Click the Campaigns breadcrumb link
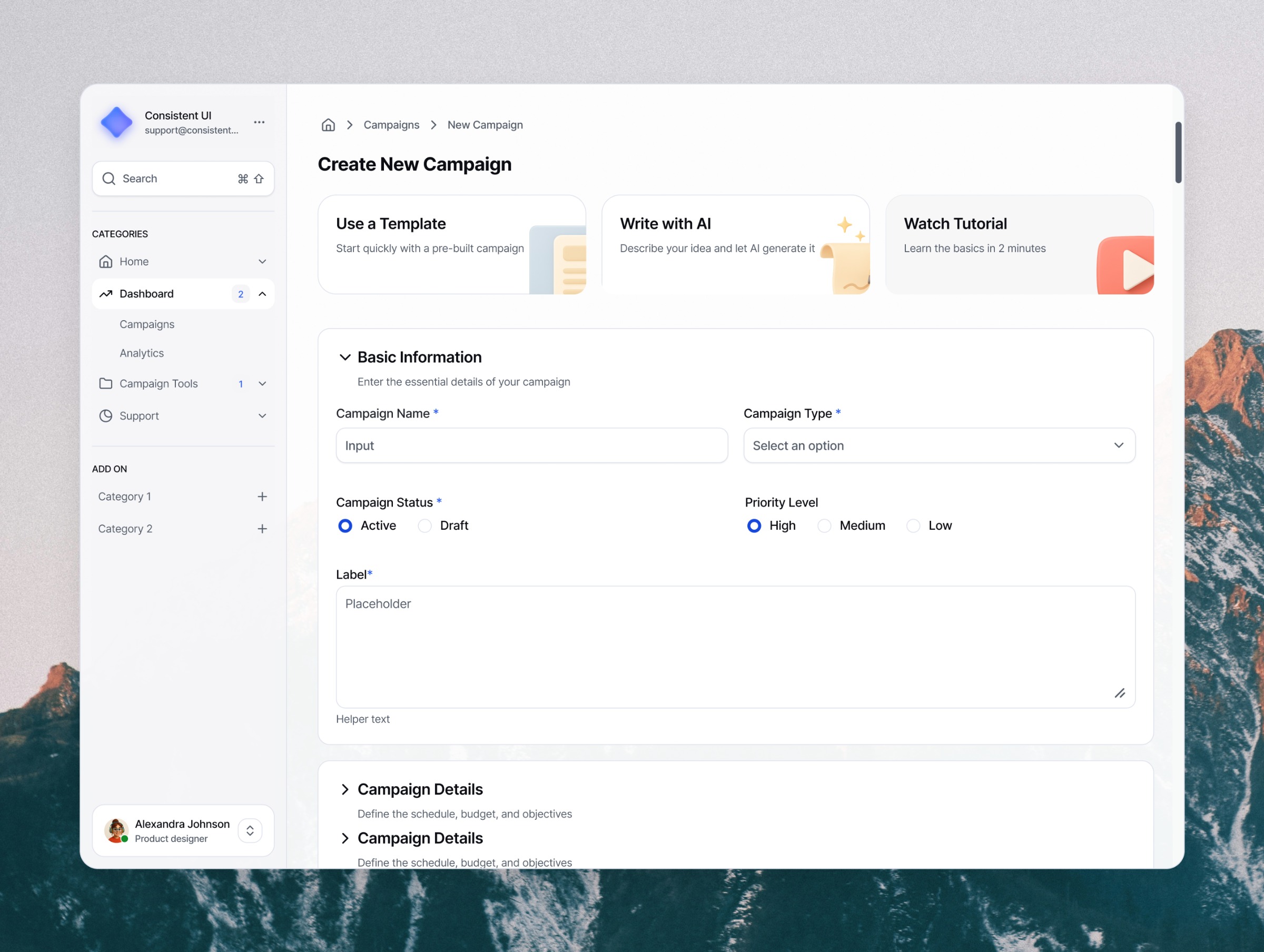1264x952 pixels. tap(391, 125)
